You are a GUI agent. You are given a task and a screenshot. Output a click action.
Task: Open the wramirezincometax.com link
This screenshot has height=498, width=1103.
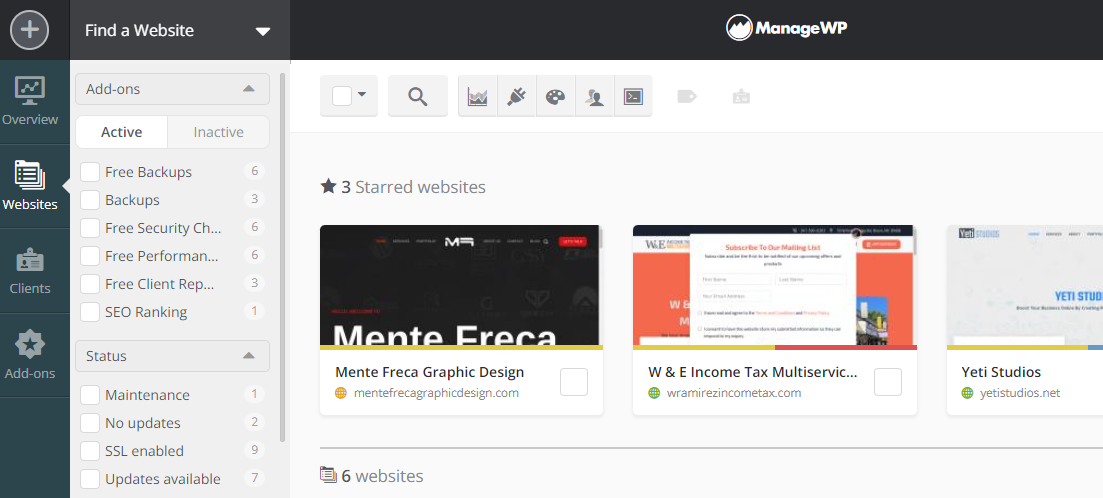click(x=734, y=392)
